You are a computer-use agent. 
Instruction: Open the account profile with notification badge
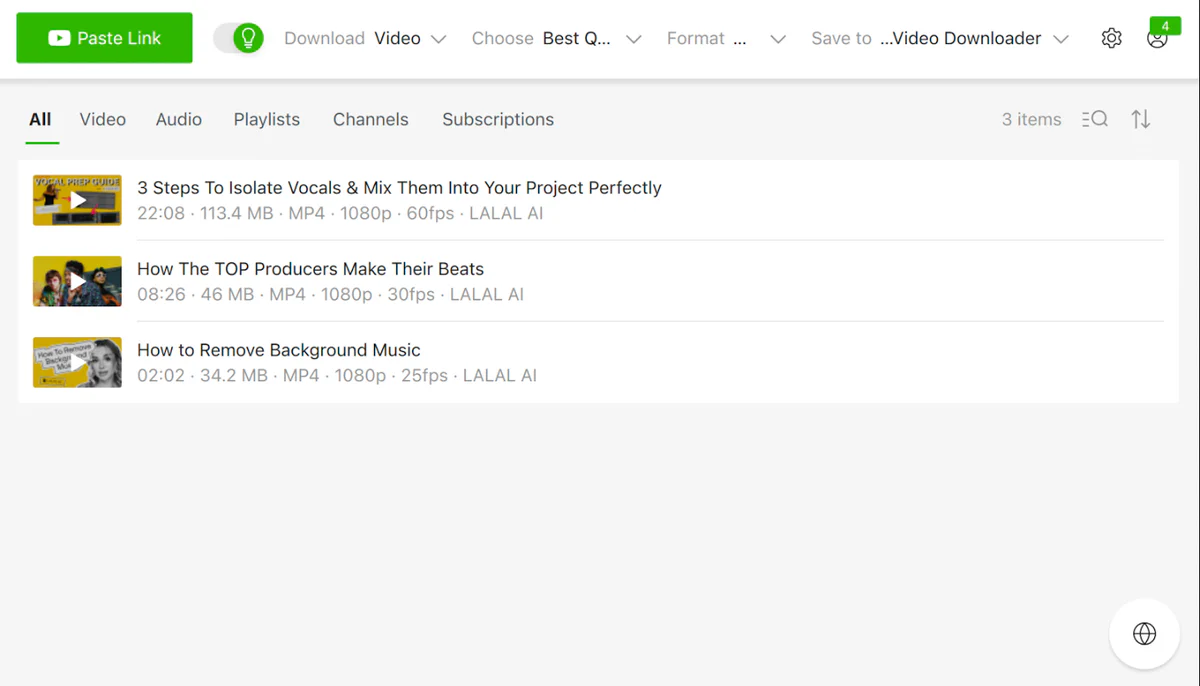[x=1157, y=38]
